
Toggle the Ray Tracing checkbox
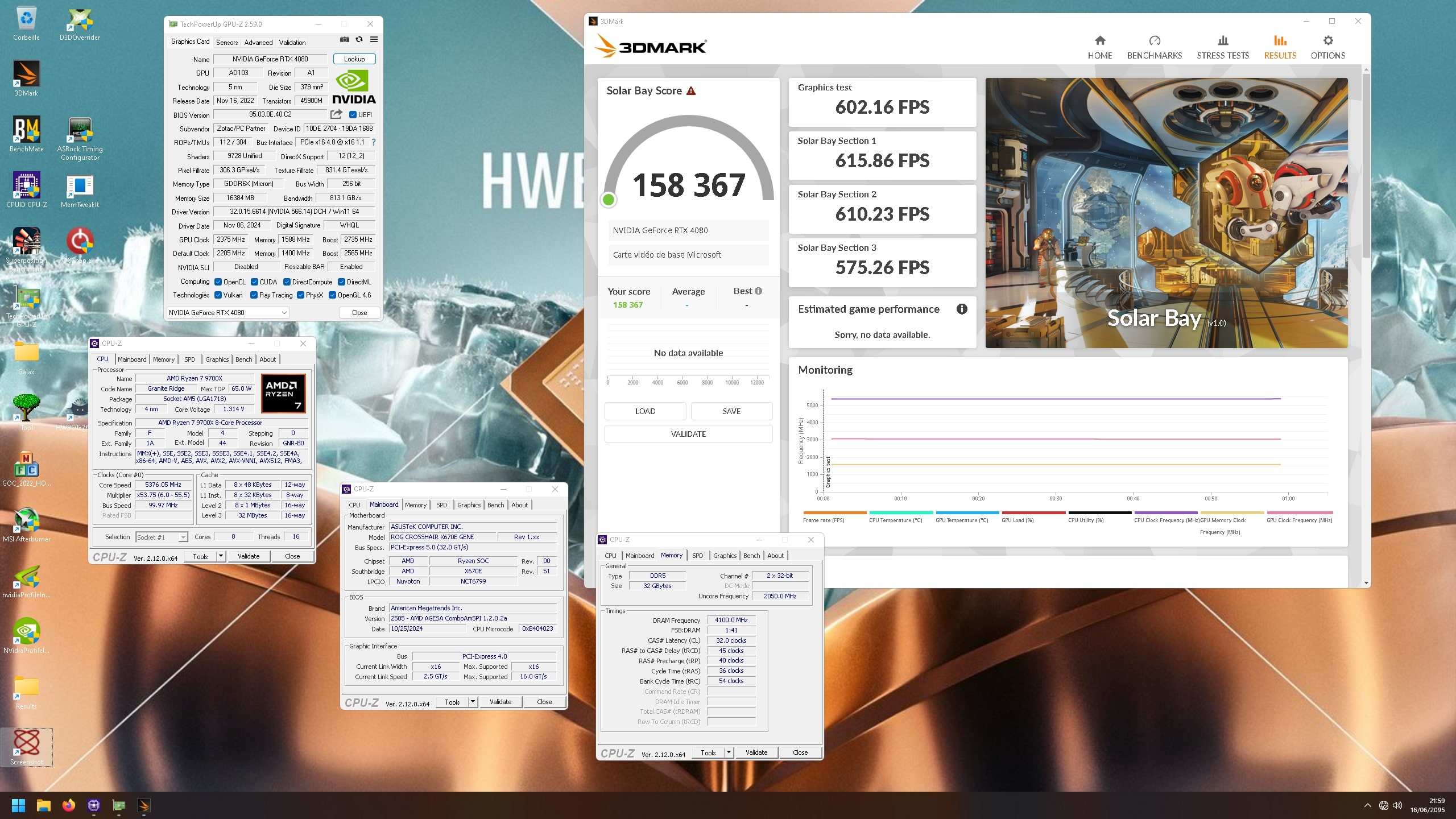[x=254, y=295]
